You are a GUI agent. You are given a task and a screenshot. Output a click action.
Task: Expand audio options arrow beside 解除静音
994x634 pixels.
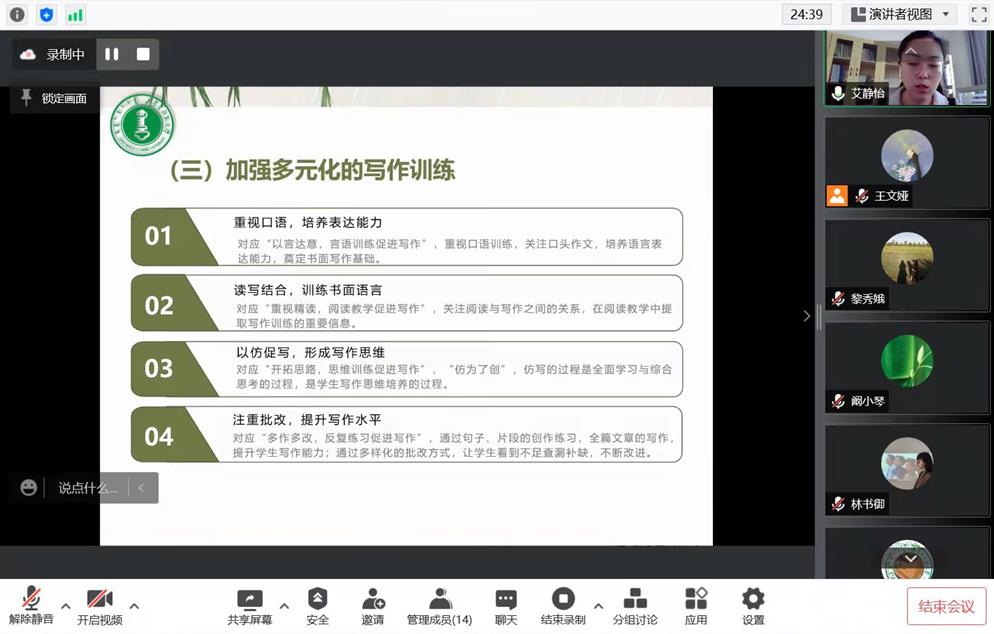click(66, 606)
